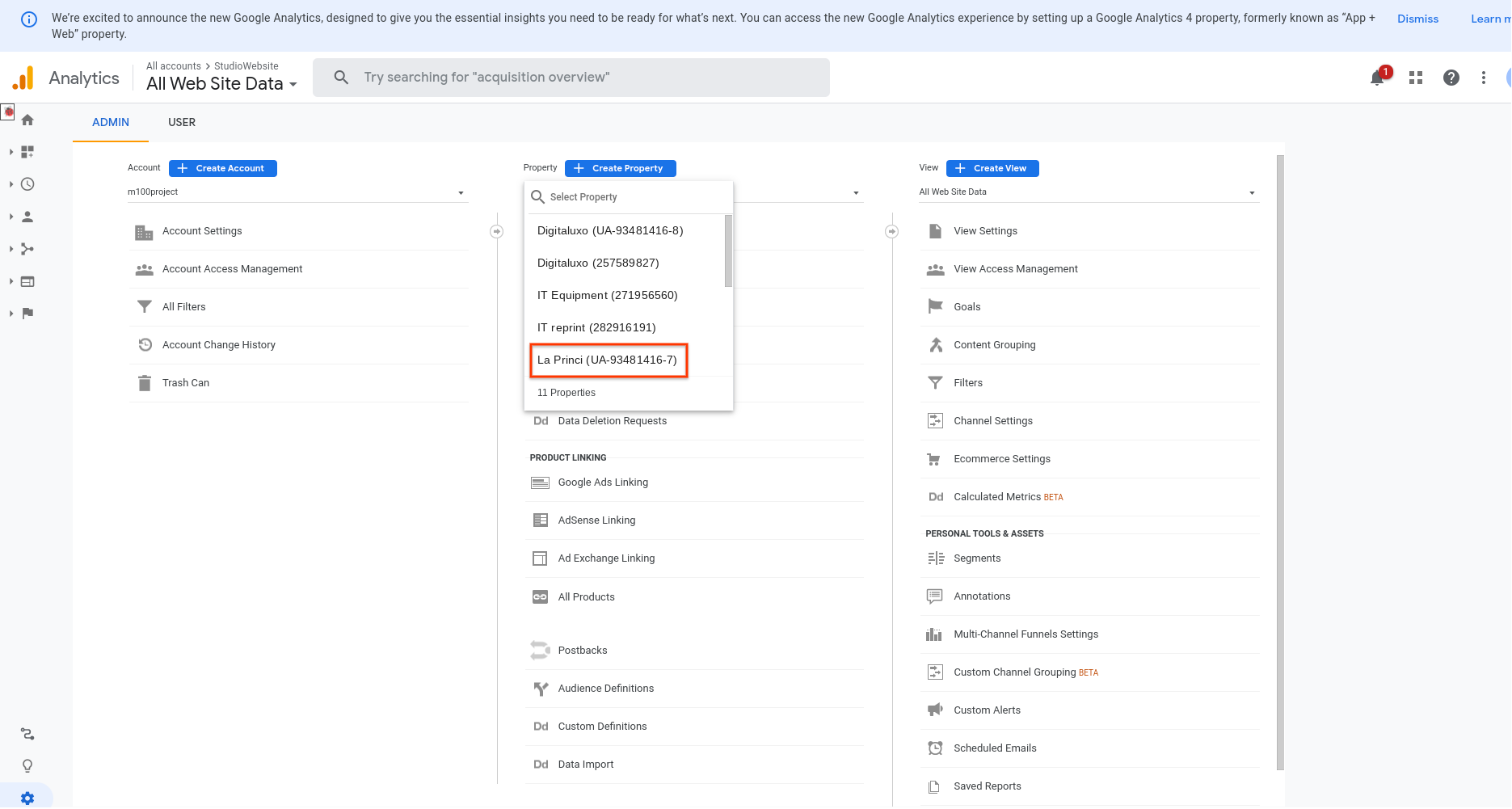Viewport: 1512px width, 809px height.
Task: Click Create Property button
Action: 621,168
